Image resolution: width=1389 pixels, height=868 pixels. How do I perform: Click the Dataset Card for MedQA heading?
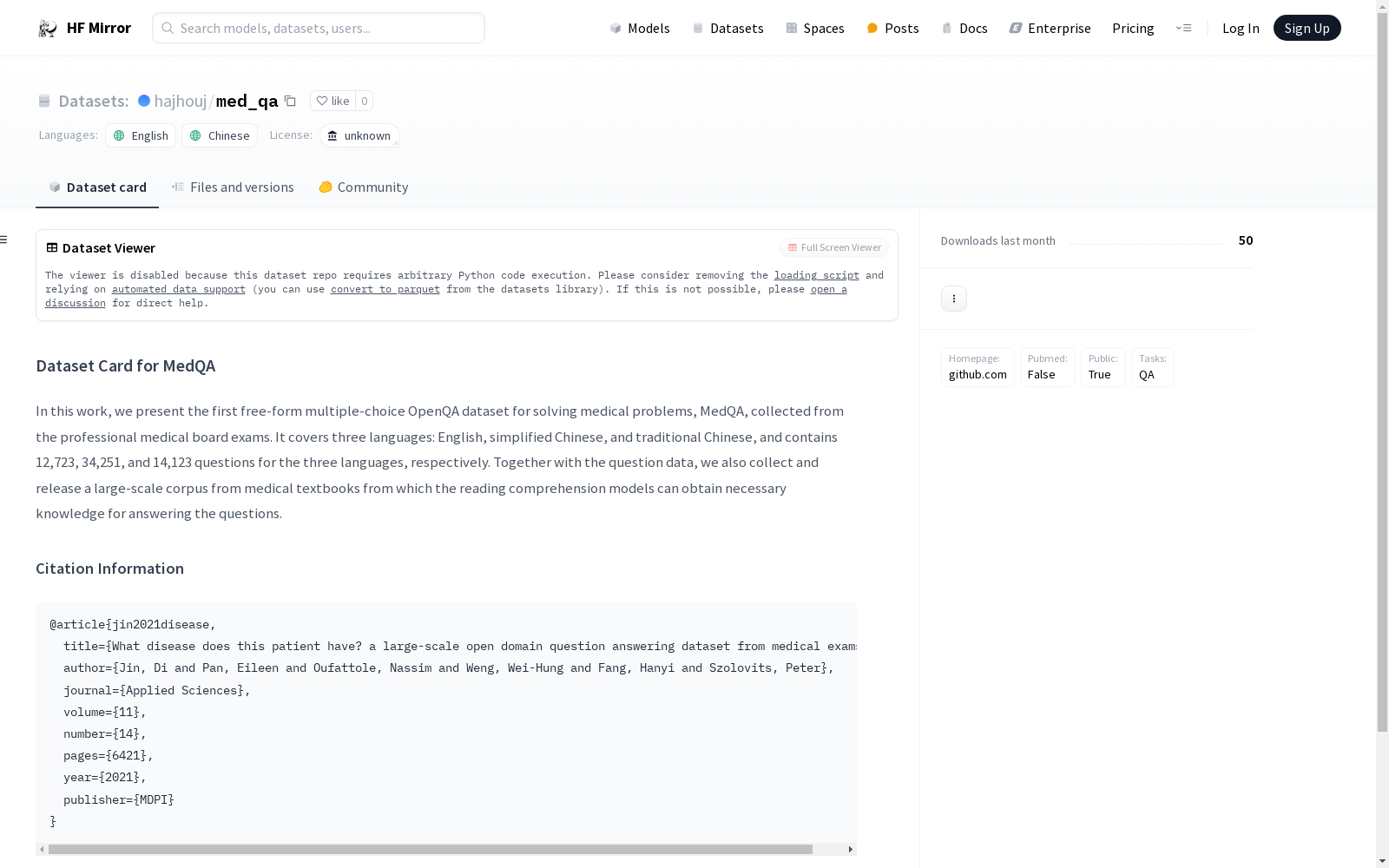click(125, 366)
